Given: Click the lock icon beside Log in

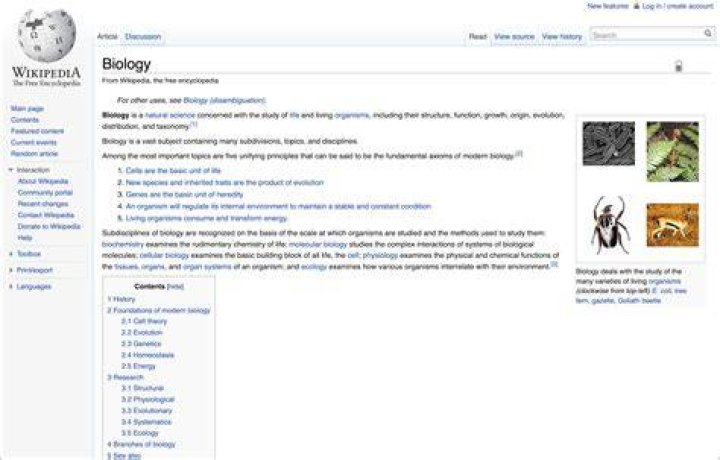Looking at the screenshot, I should (x=636, y=6).
